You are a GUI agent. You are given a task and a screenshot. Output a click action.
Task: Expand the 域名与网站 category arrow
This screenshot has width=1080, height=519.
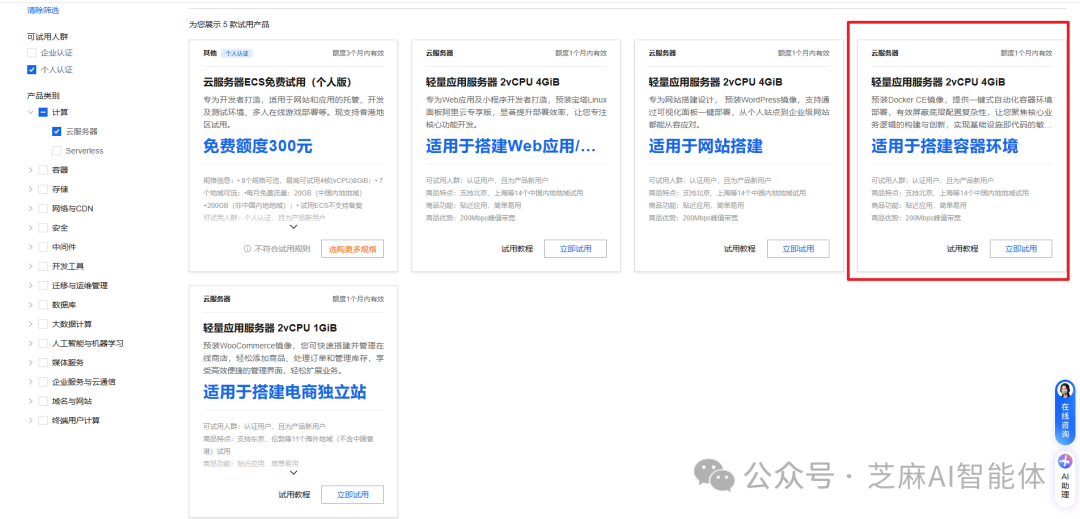click(x=30, y=401)
